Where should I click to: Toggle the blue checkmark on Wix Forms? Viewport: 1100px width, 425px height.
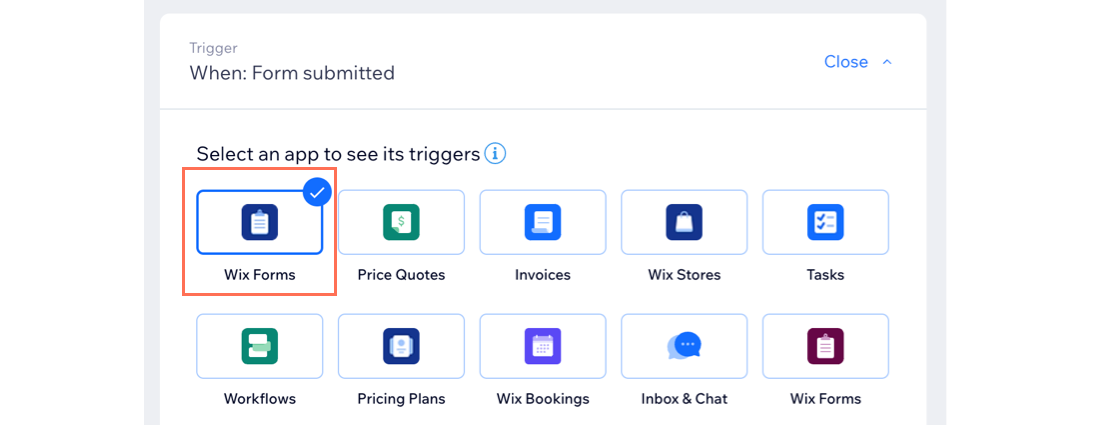(x=317, y=191)
